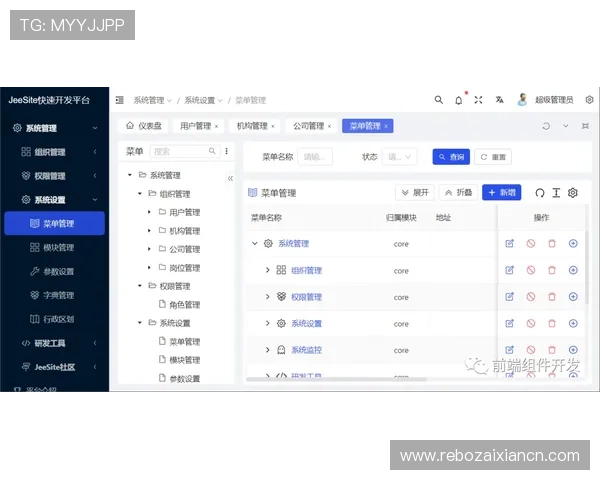The image size is (600, 480).
Task: Add child under 系统管理 row with plus icon
Action: click(x=573, y=243)
